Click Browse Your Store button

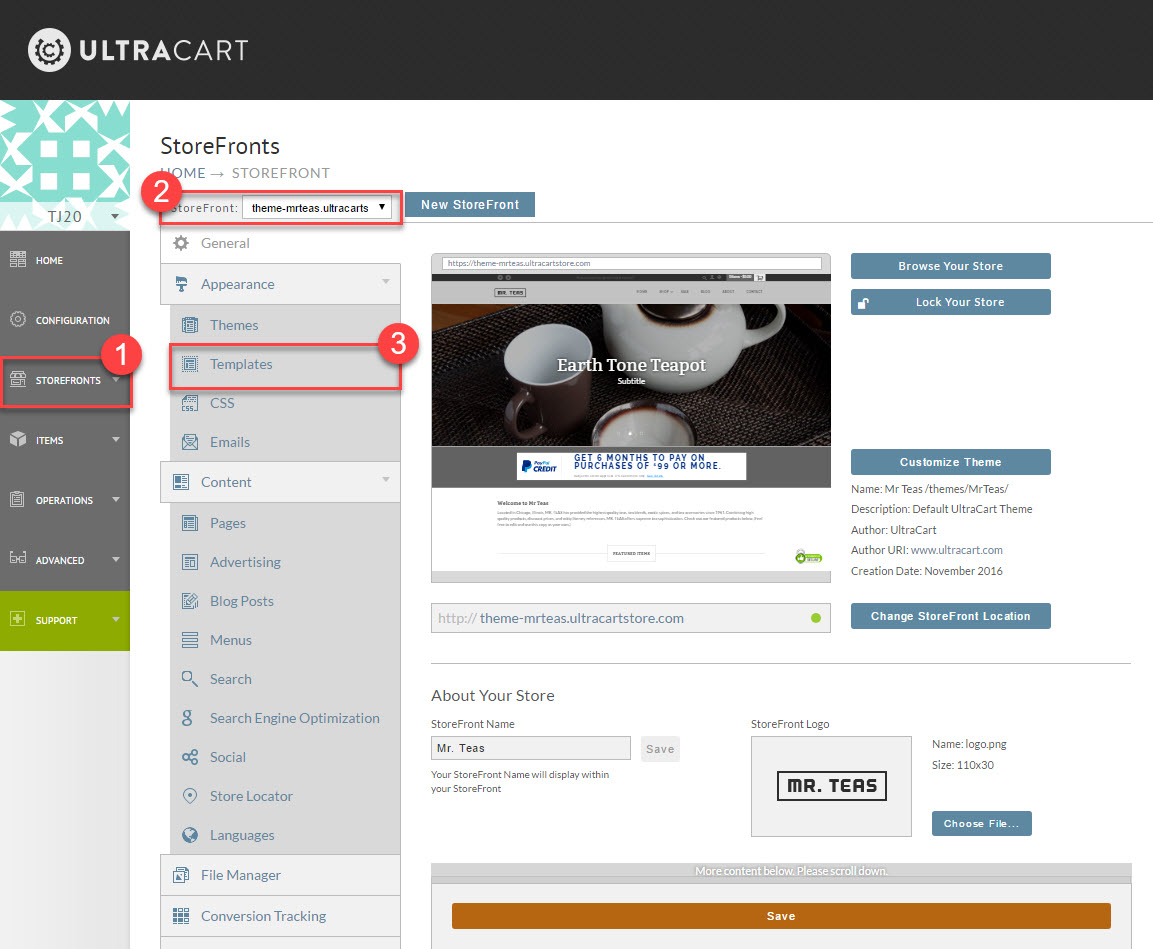(x=950, y=266)
